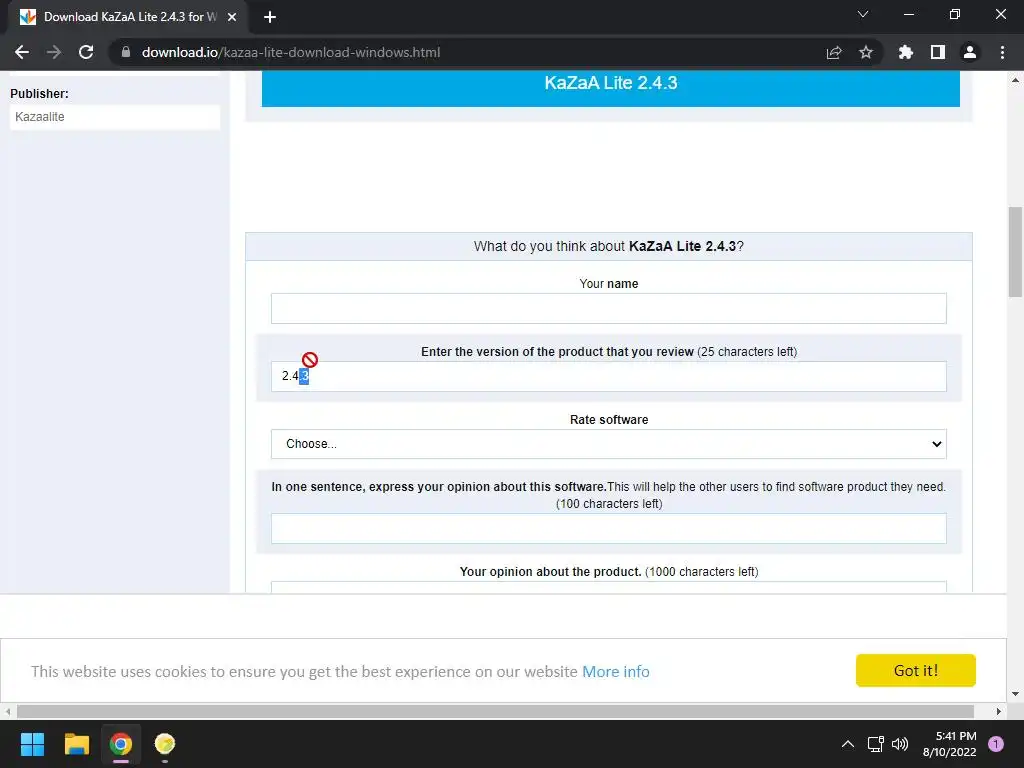Open a new browser tab
This screenshot has height=768, width=1024.
(270, 17)
